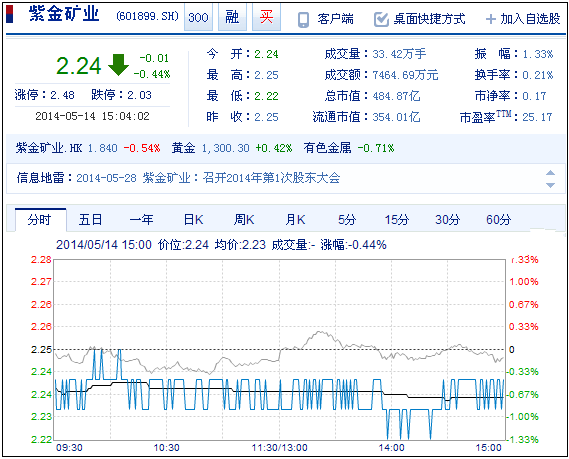Switch to the 月K tab

tap(295, 220)
